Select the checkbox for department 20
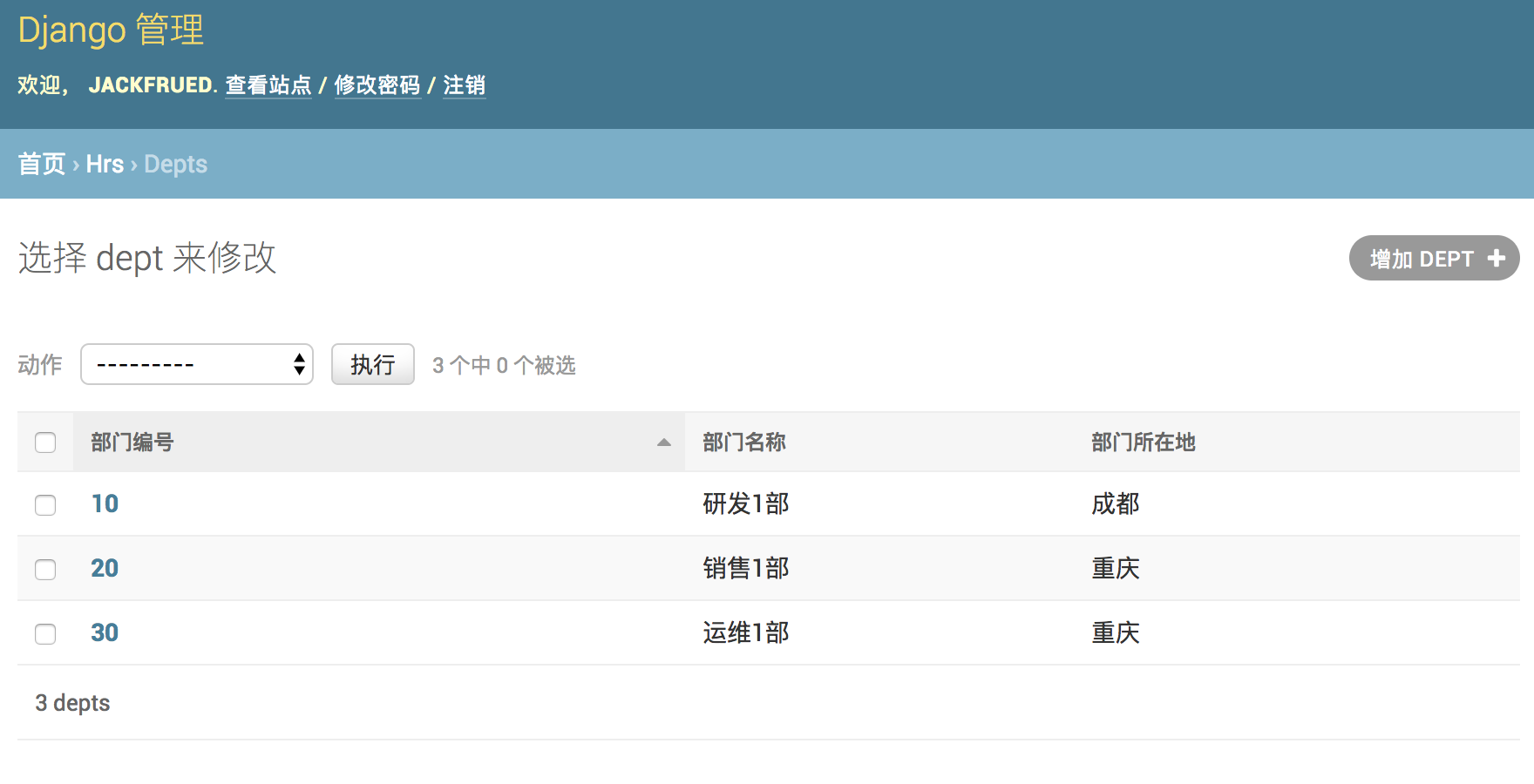This screenshot has height=784, width=1534. click(45, 570)
